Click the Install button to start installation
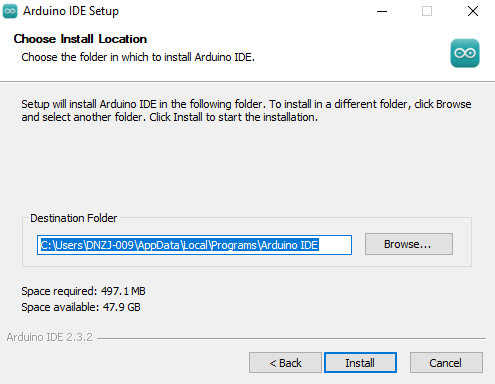Image resolution: width=495 pixels, height=384 pixels. (x=360, y=363)
